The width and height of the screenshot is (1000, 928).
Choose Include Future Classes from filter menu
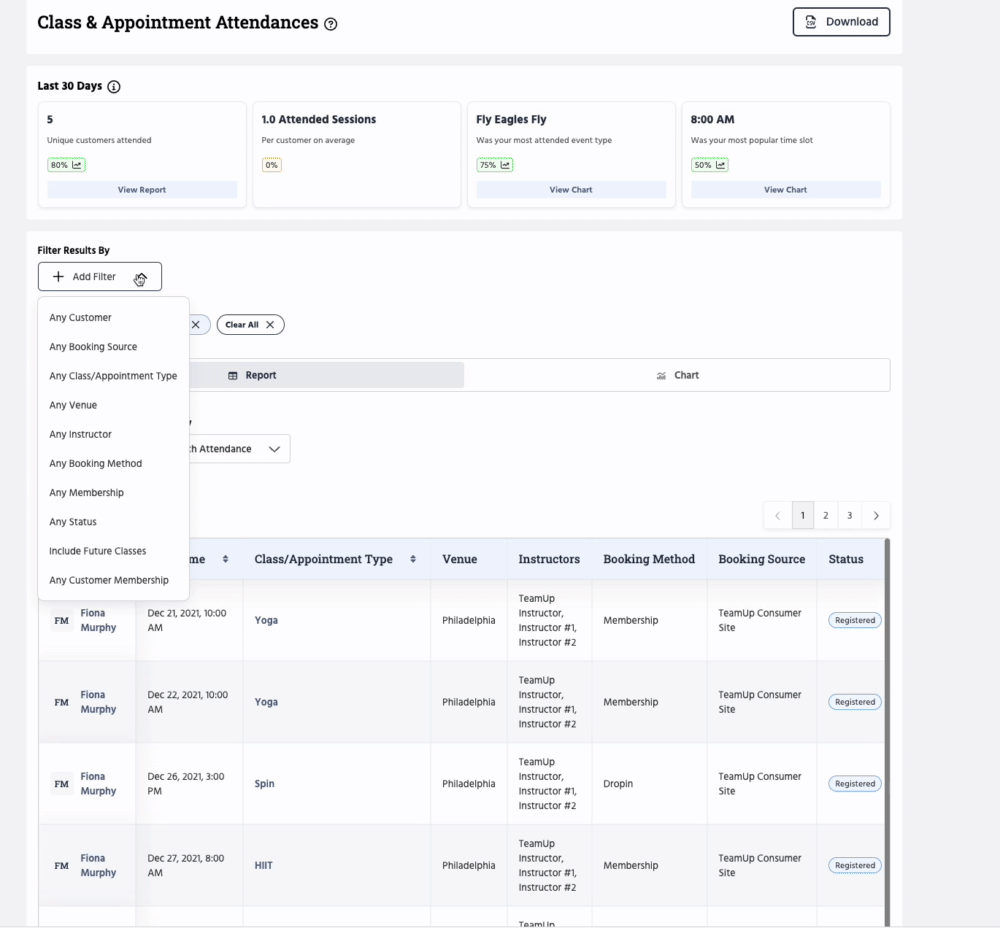coord(98,551)
